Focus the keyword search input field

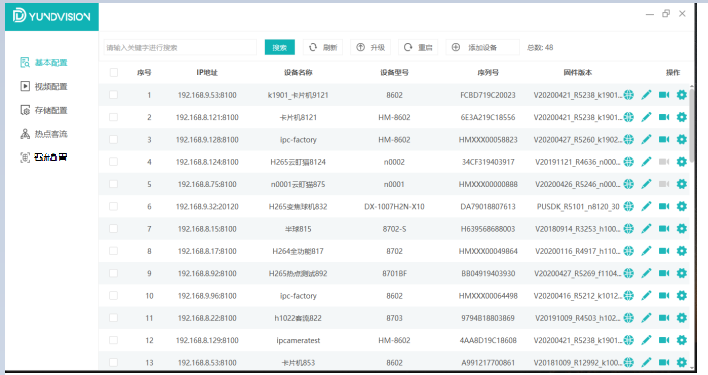pos(180,47)
